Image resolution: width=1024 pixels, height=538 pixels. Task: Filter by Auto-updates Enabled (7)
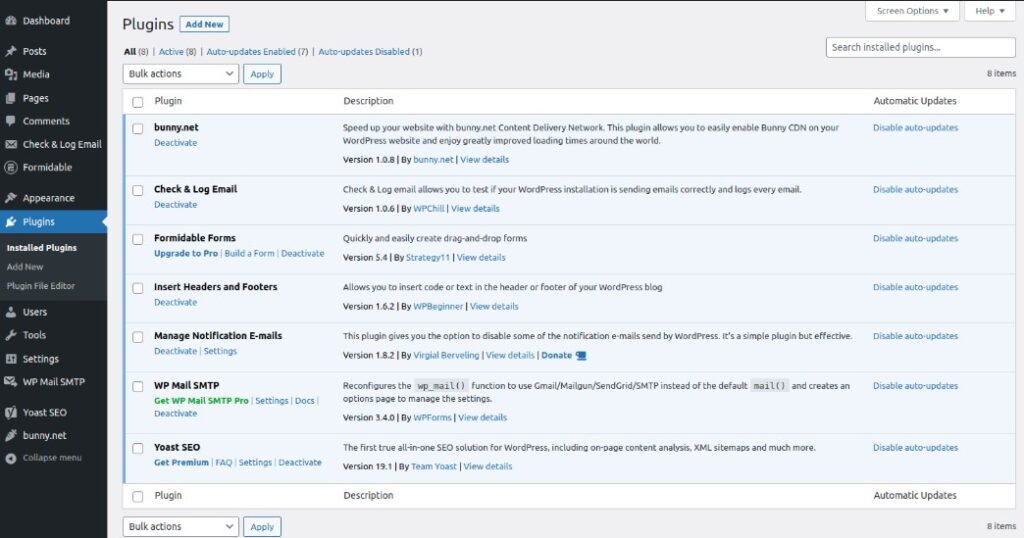pyautogui.click(x=257, y=52)
